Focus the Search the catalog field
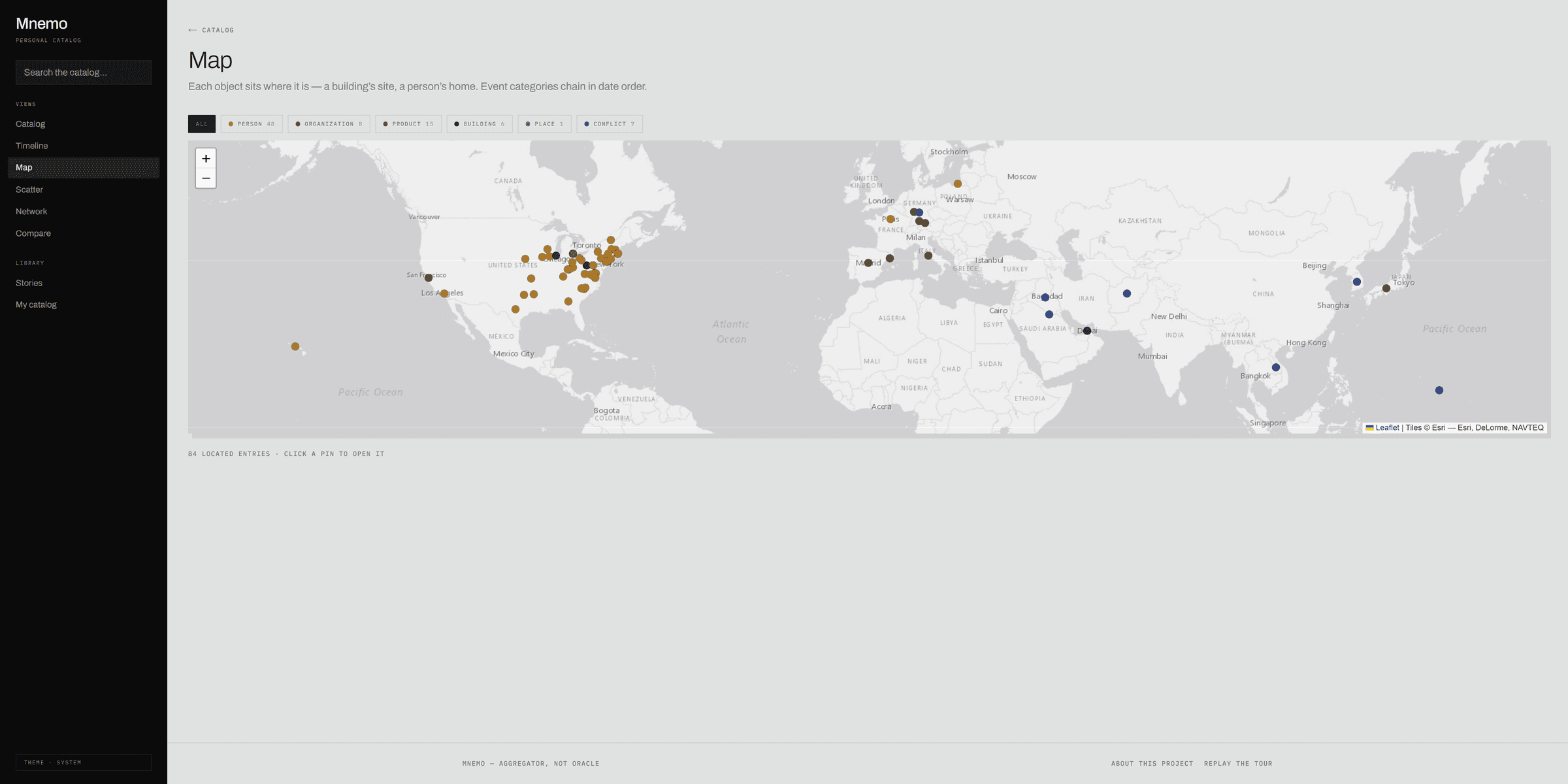Viewport: 1568px width, 784px height. pos(84,73)
